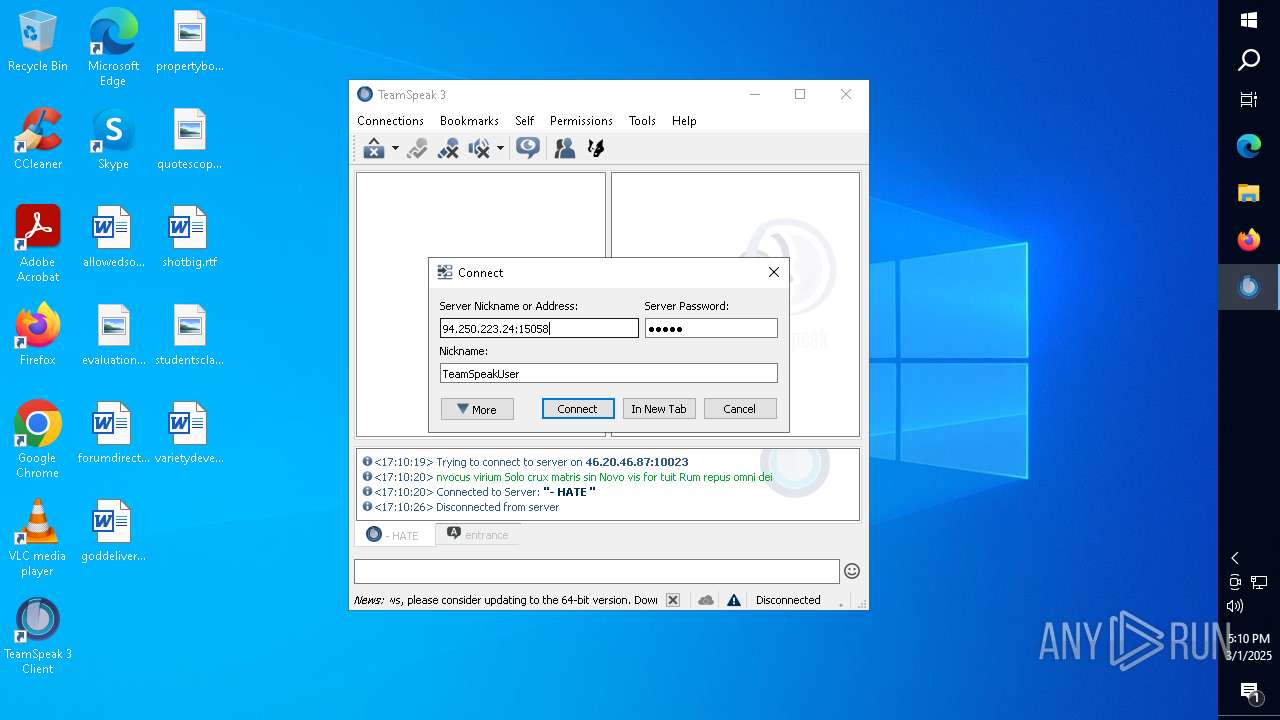1280x720 pixels.
Task: Open the connect toolbar icon's dropdown arrow
Action: click(x=395, y=149)
